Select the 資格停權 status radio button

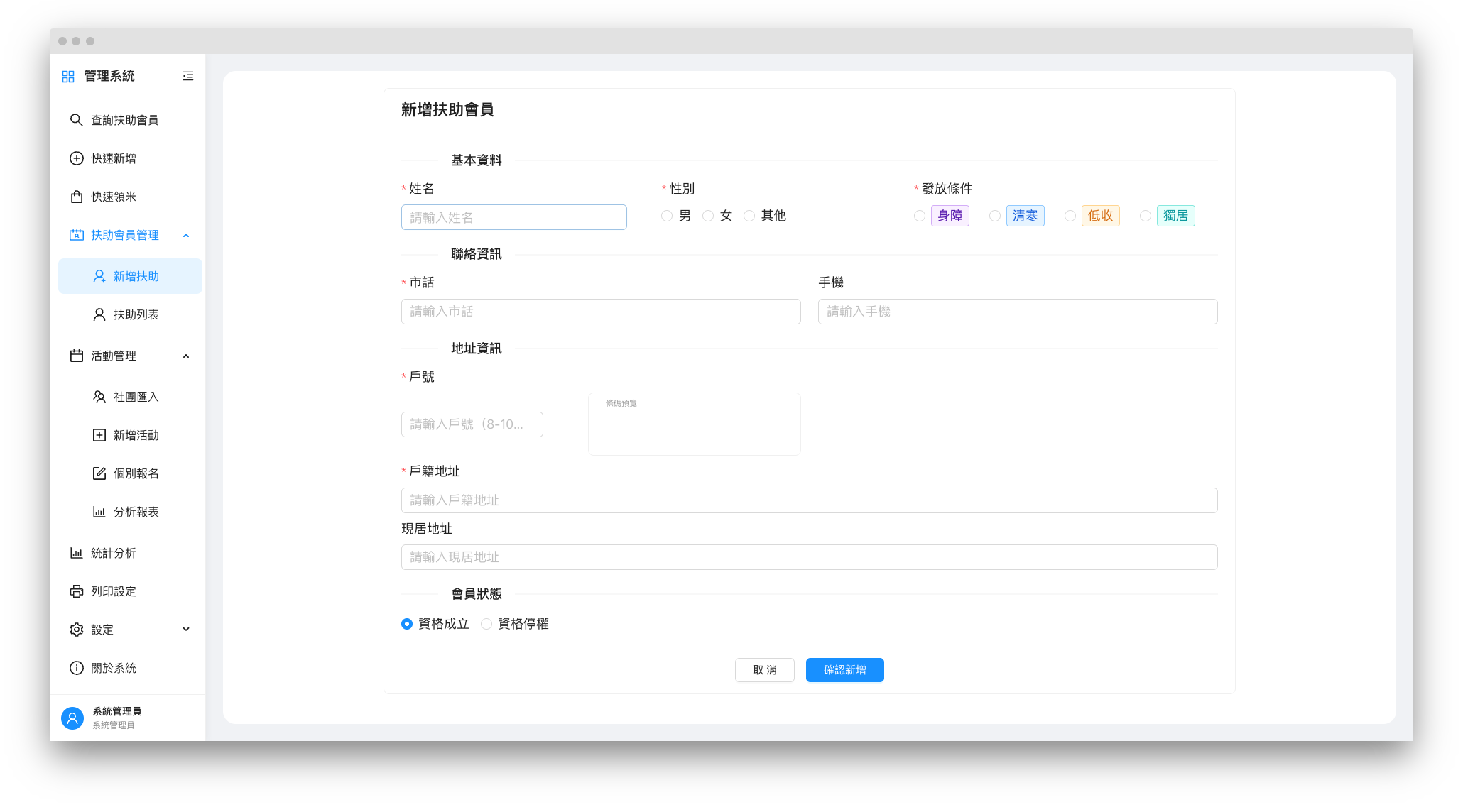coord(486,624)
